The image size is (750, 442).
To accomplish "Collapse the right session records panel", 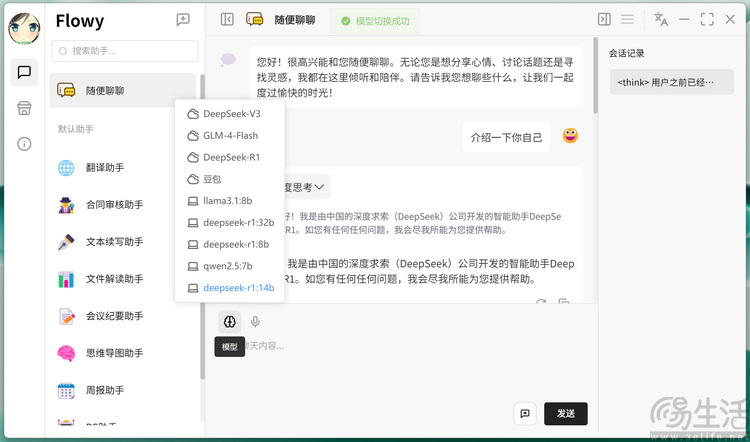I will pos(604,19).
